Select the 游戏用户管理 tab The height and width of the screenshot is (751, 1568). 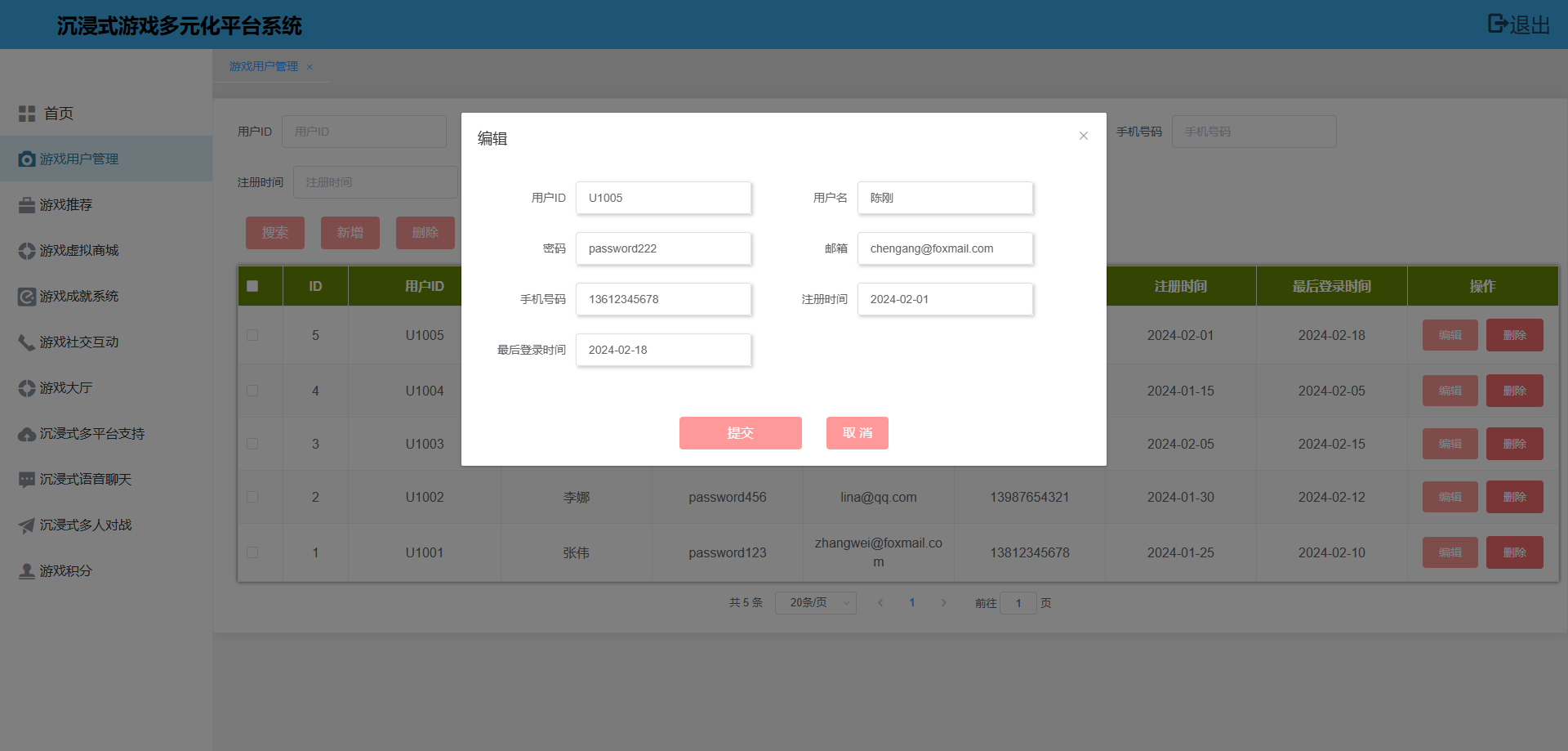pos(263,66)
